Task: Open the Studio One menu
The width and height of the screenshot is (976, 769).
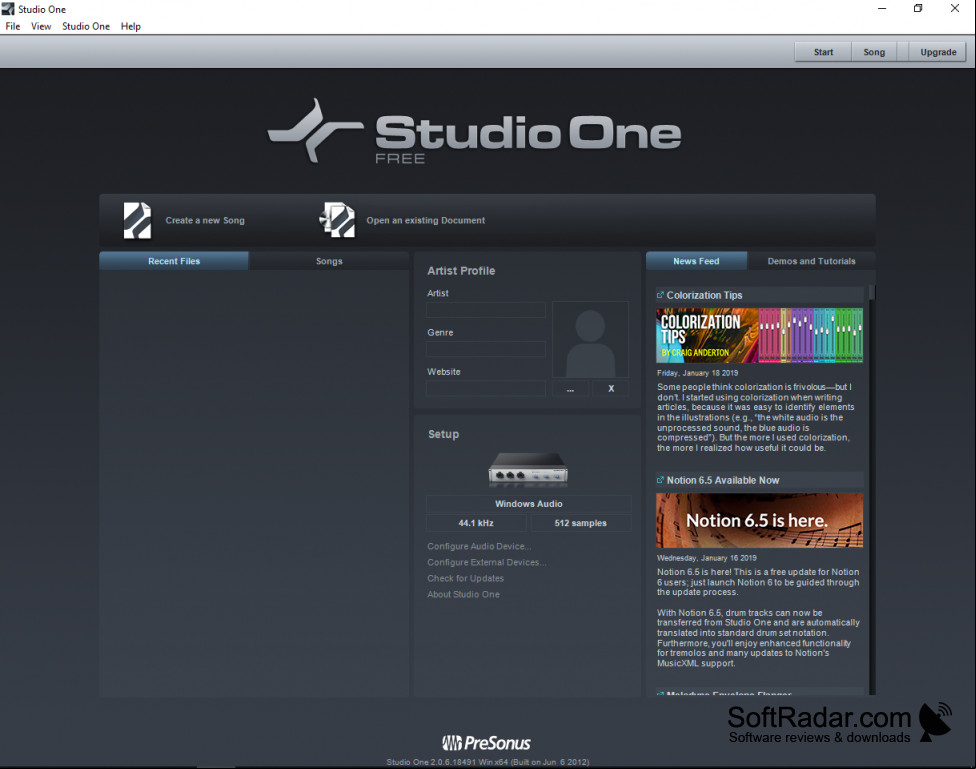Action: point(86,26)
